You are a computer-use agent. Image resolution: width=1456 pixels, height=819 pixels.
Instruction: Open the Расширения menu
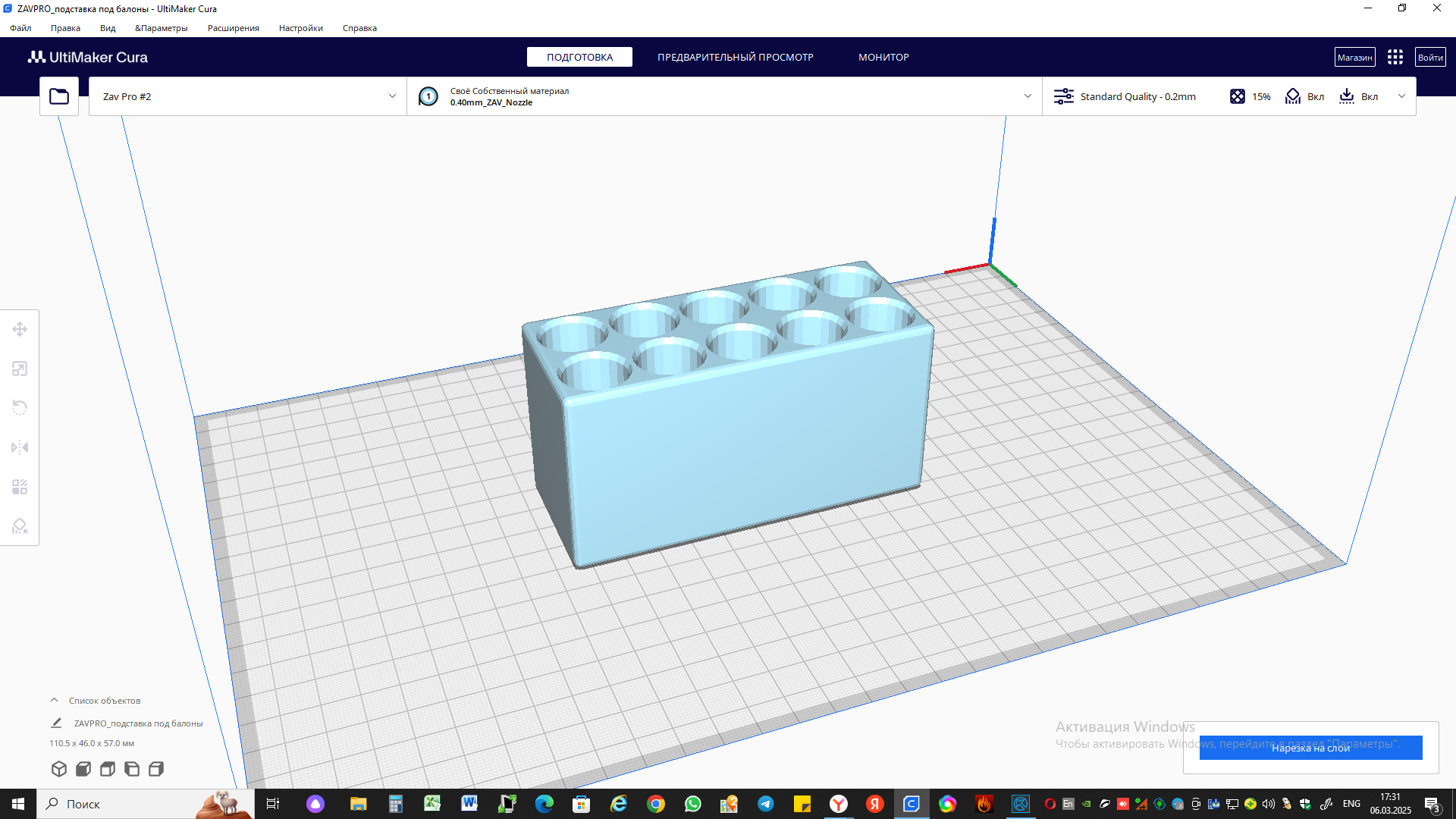coord(233,28)
